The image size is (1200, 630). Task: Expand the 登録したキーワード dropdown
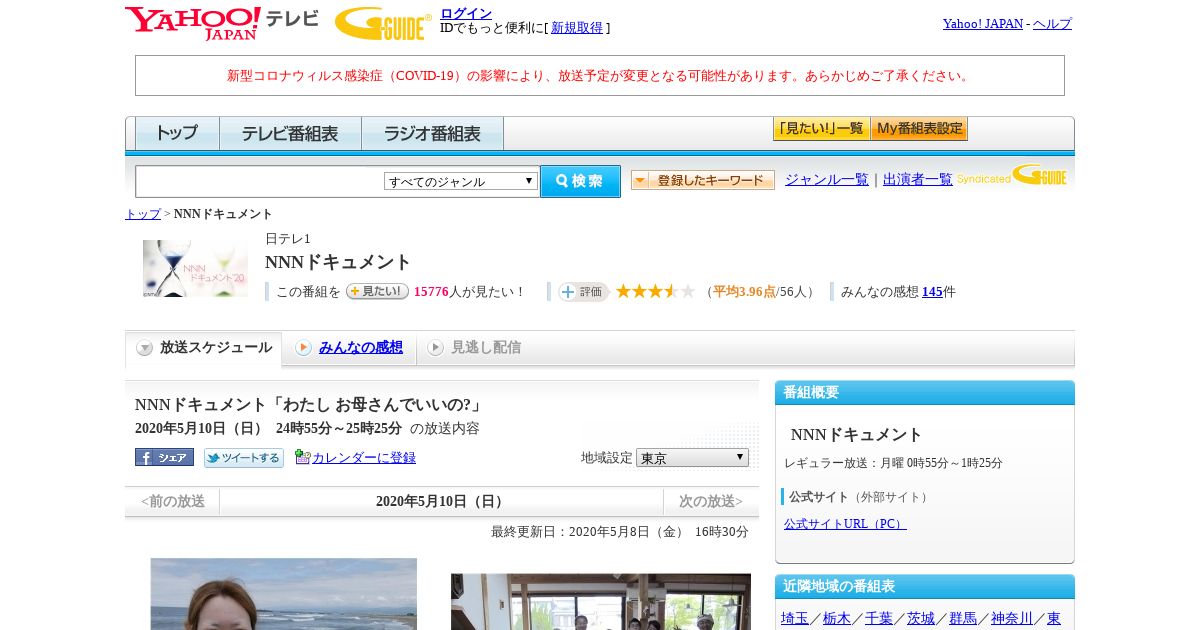pos(702,180)
